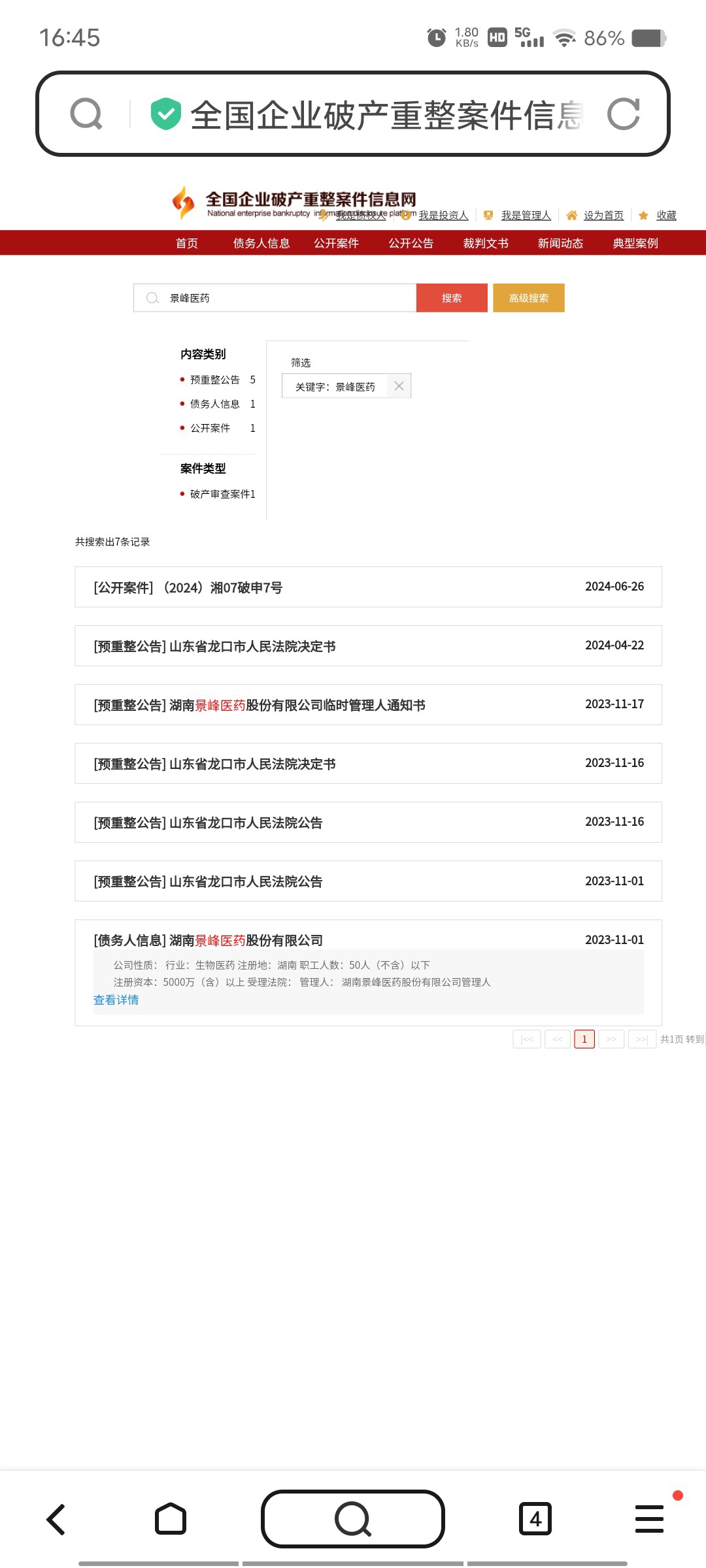Click the 设为首页 house icon
The height and width of the screenshot is (1568, 706).
click(x=572, y=215)
